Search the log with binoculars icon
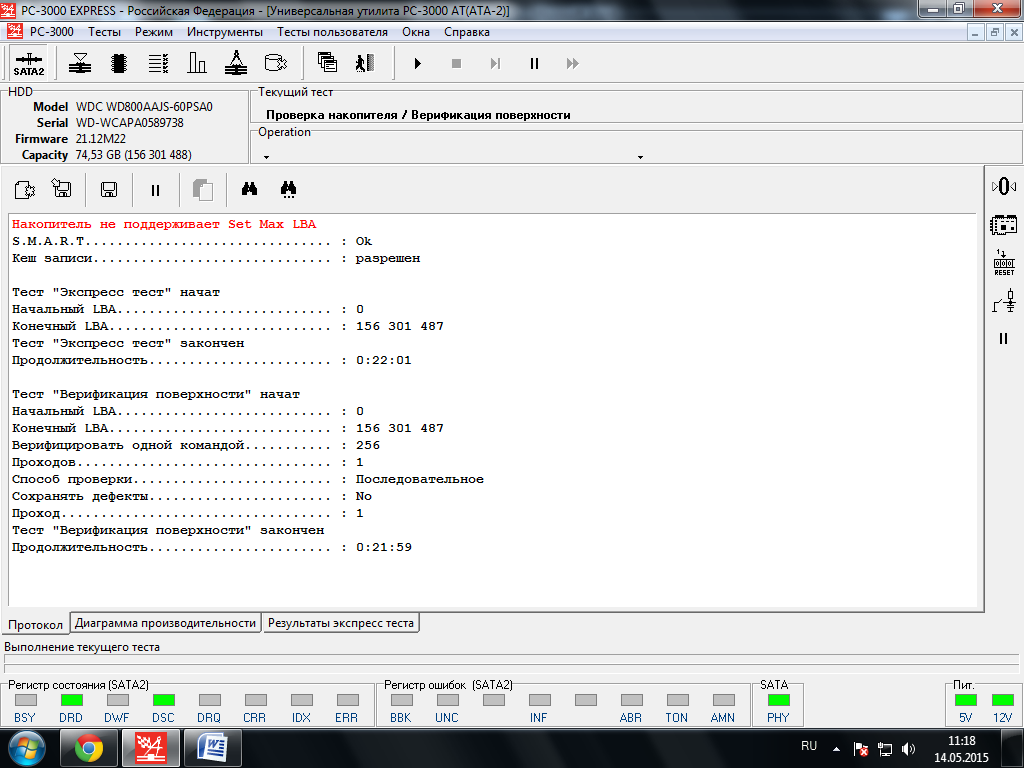The image size is (1024, 768). (249, 189)
